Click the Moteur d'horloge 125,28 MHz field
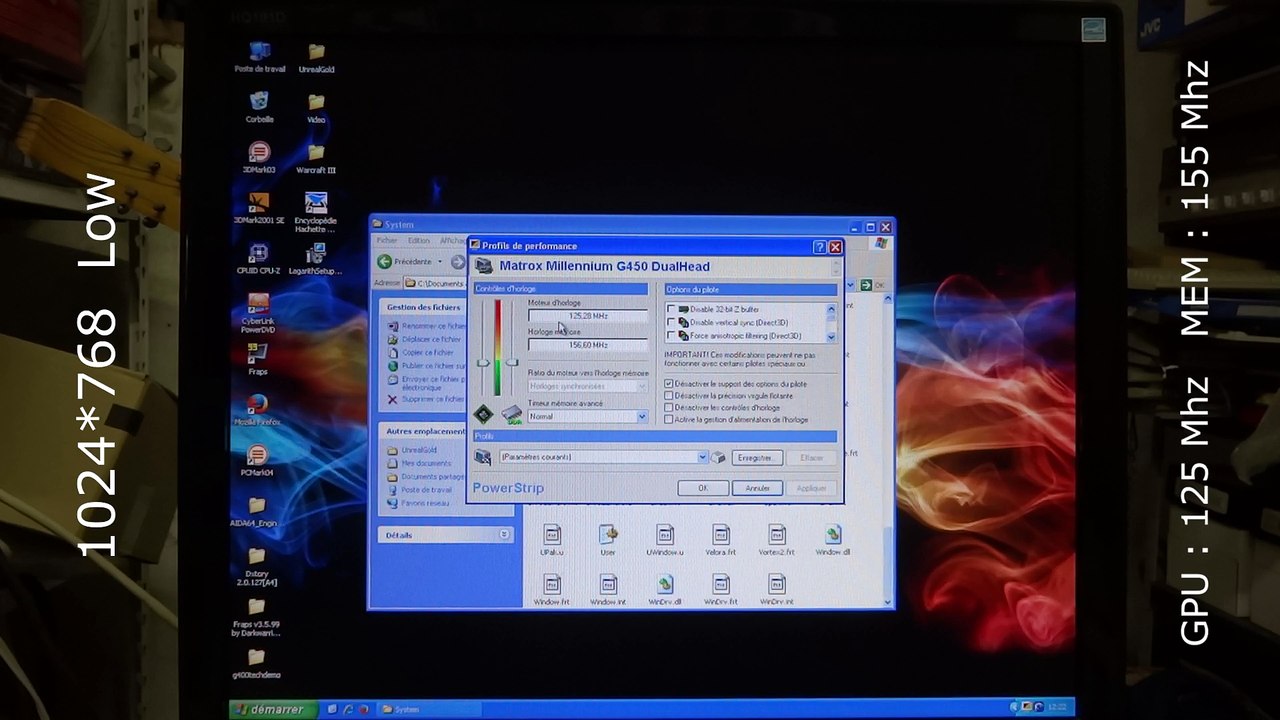This screenshot has width=1280, height=720. [588, 316]
